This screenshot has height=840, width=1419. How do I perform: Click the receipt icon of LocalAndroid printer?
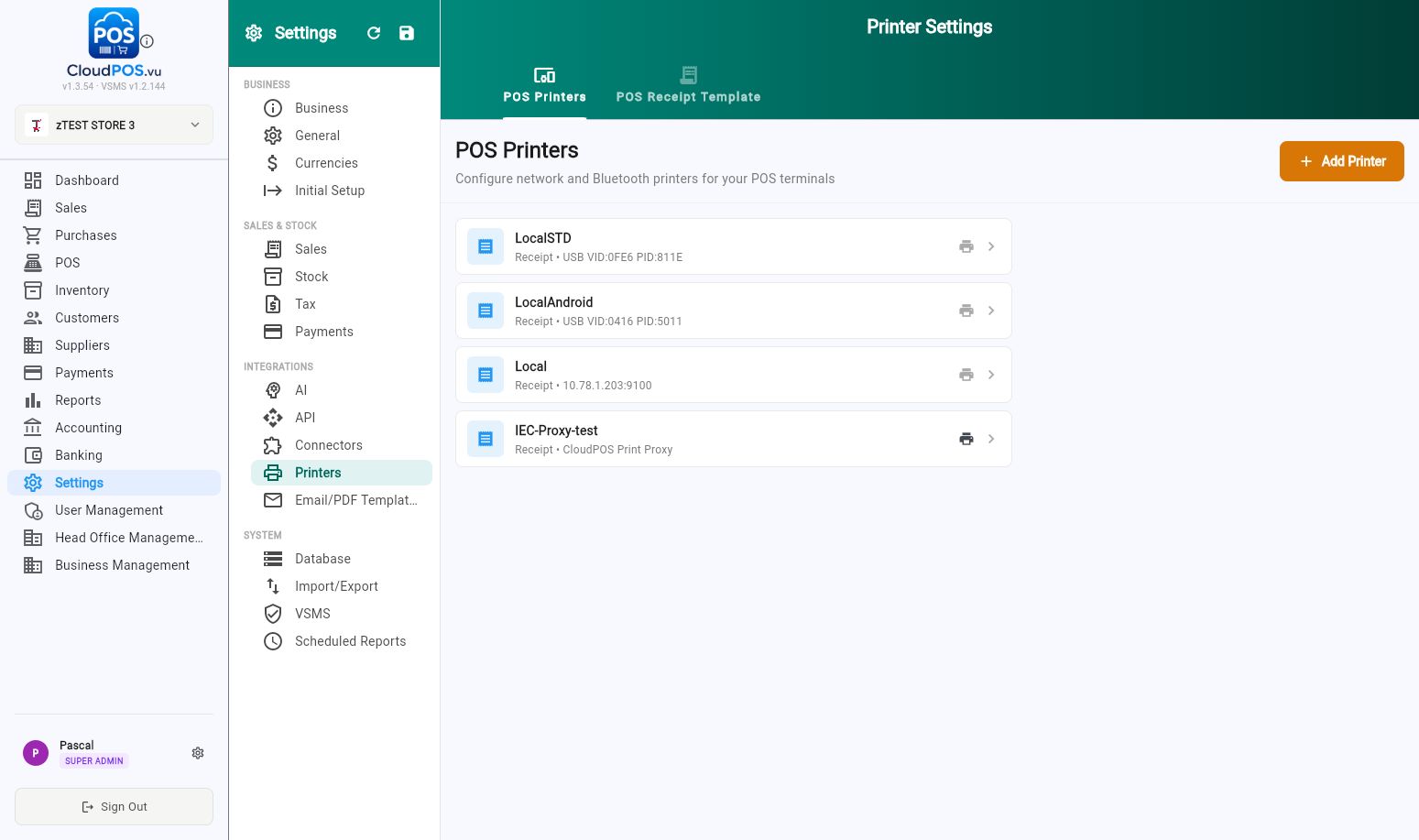coord(486,311)
